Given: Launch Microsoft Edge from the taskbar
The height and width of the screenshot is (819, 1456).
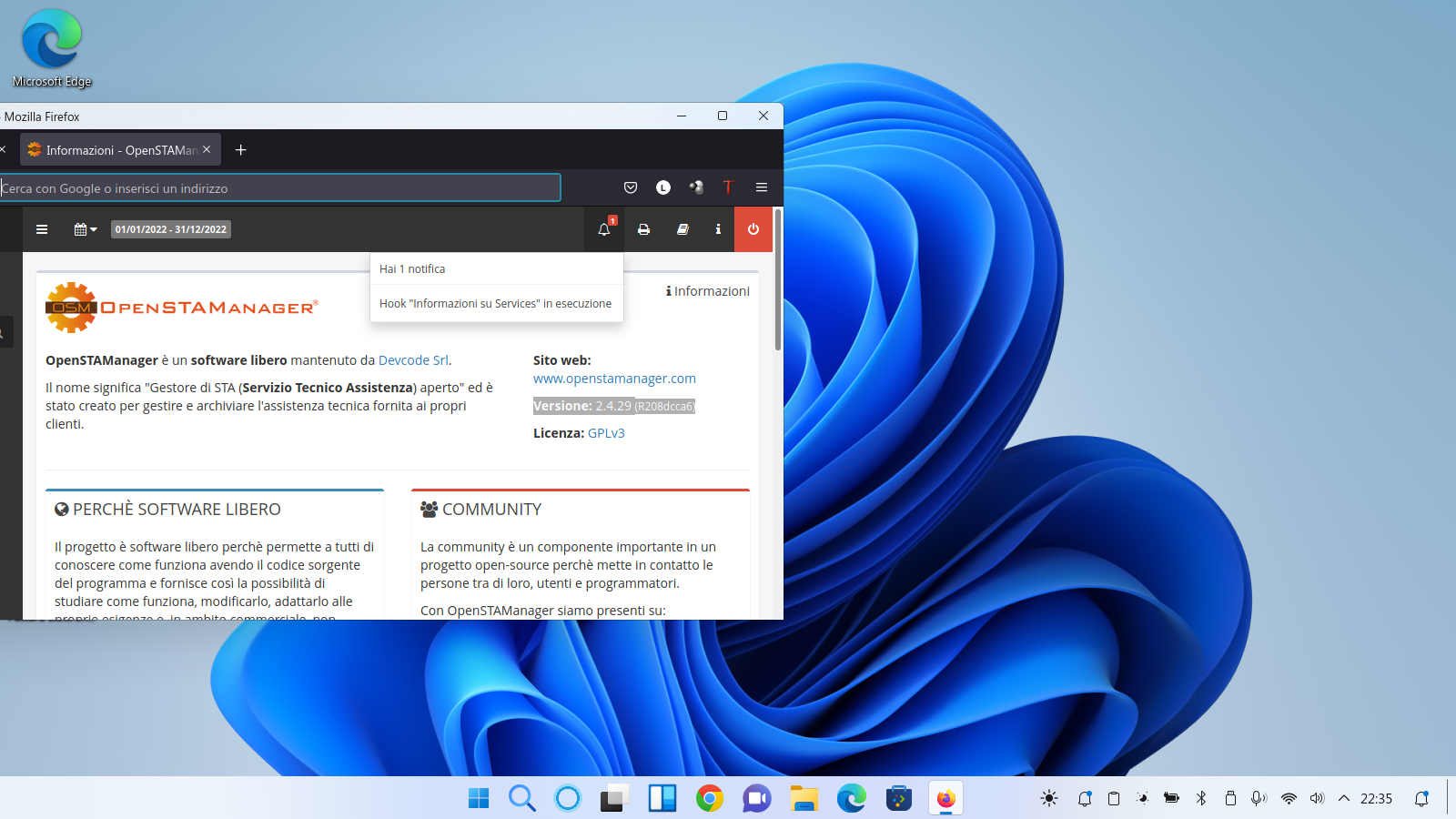Looking at the screenshot, I should pos(852,798).
